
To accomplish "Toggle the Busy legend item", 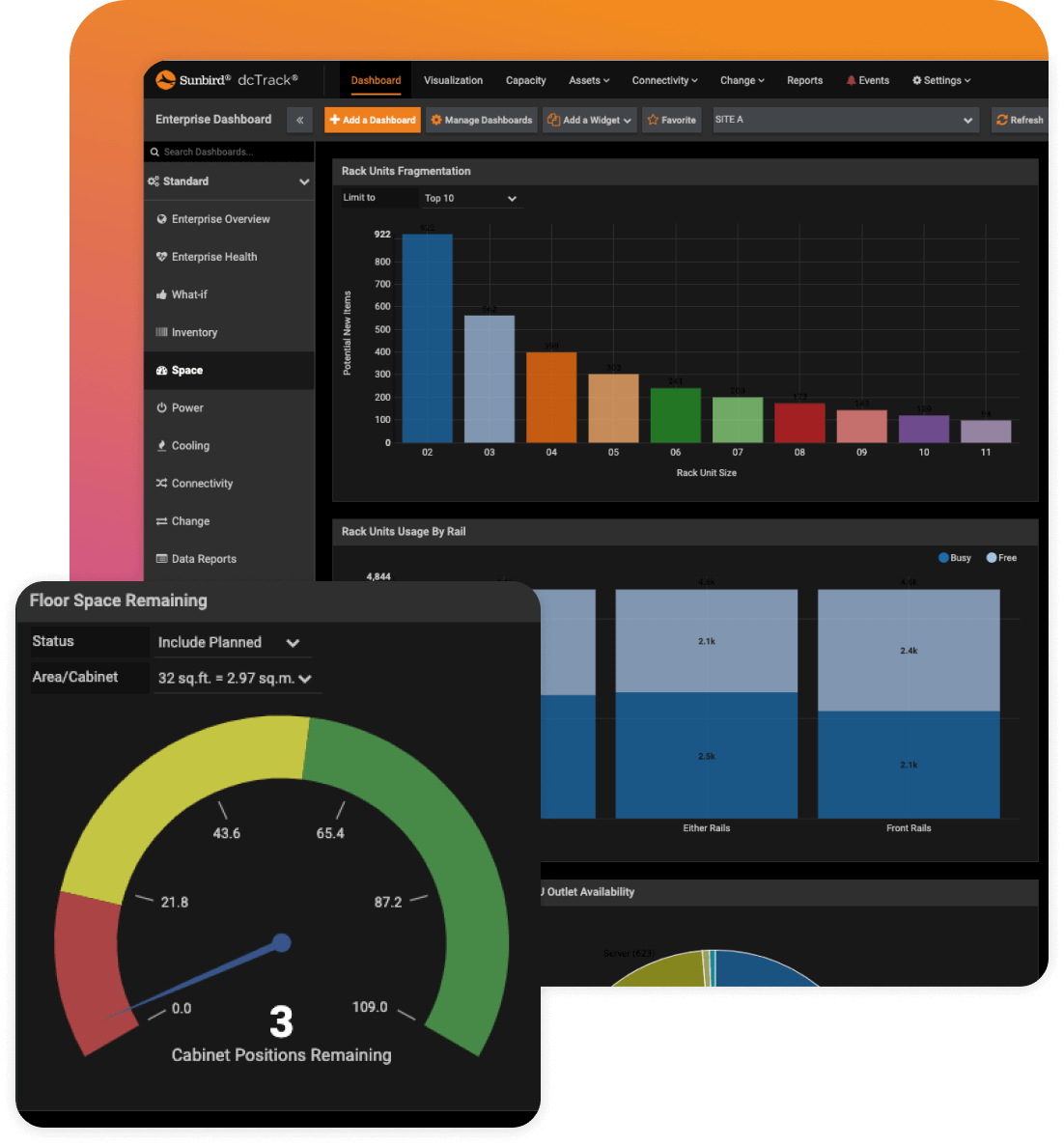I will (955, 558).
